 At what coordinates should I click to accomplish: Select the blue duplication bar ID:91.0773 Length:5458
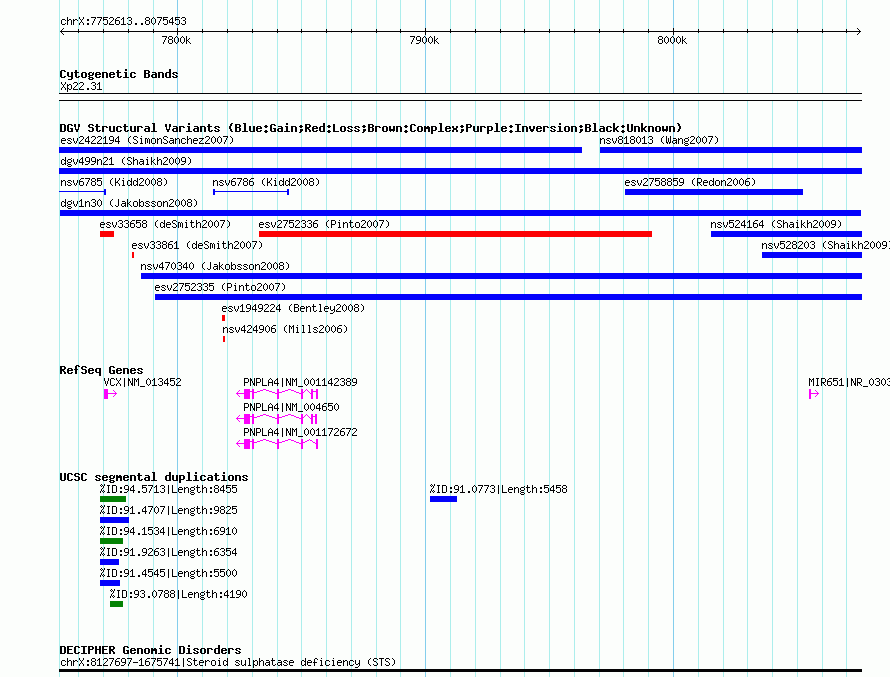point(443,499)
